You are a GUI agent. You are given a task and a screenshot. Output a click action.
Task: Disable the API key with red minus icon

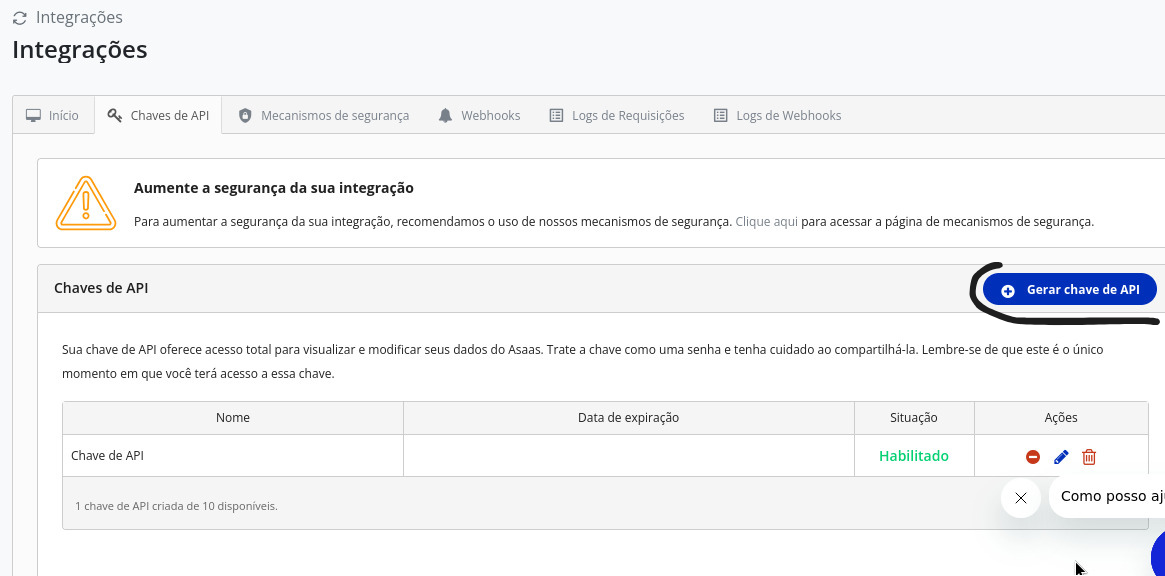[x=1033, y=457]
